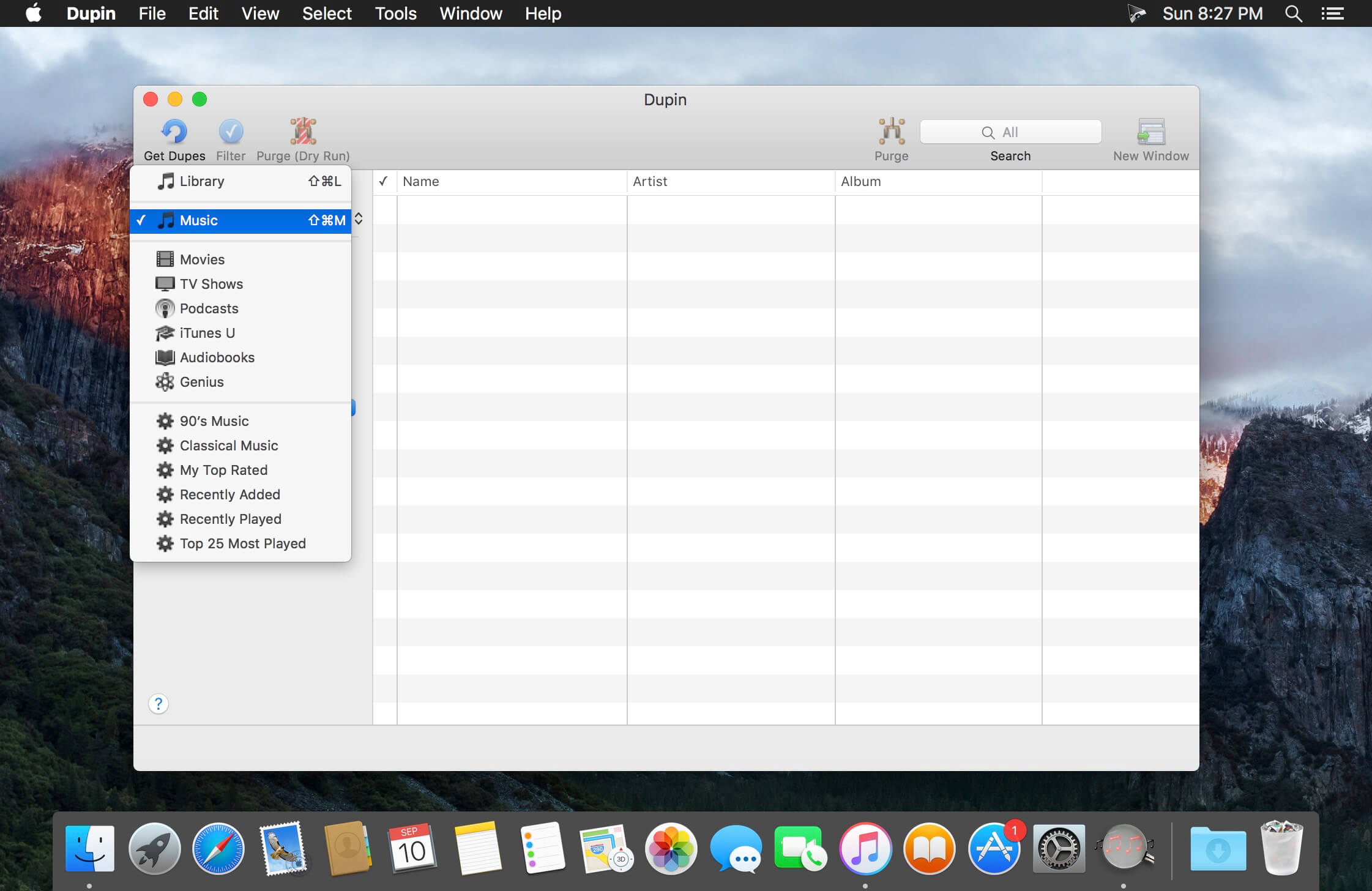Choose the Classical Music smart playlist
This screenshot has width=1372, height=891.
tap(240, 446)
